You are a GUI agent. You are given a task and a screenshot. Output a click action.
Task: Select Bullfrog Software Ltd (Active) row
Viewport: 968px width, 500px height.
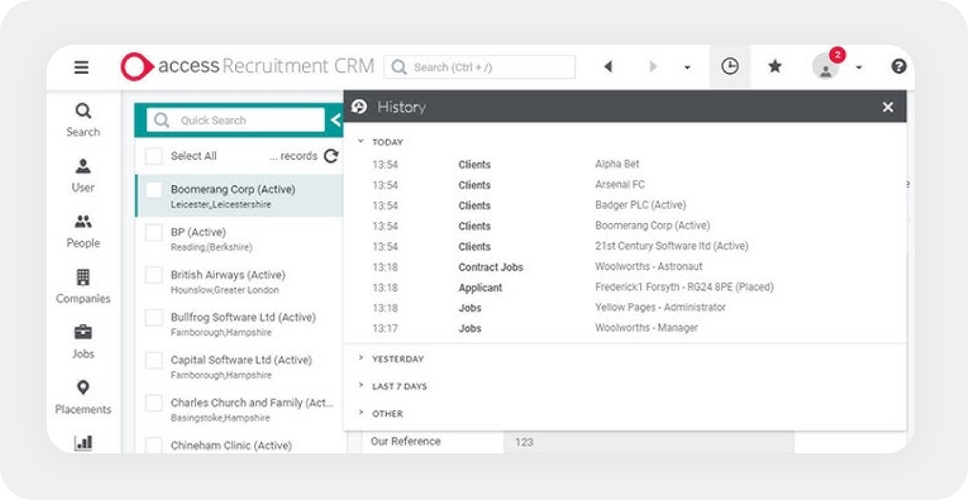(240, 323)
